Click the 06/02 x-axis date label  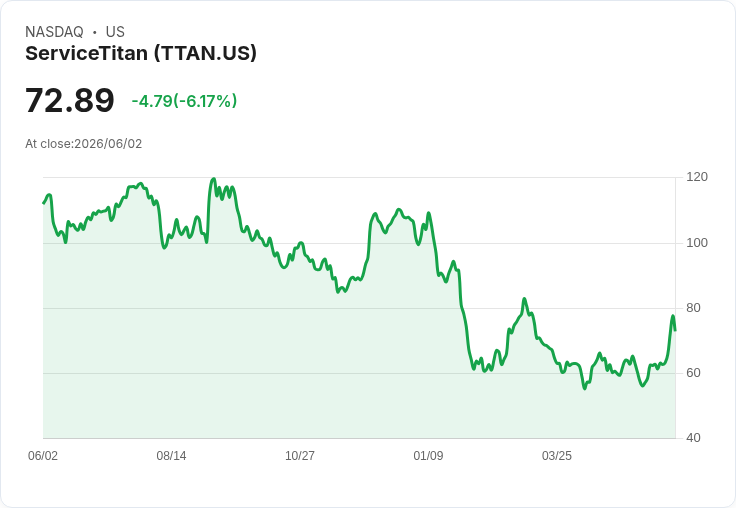[43, 455]
